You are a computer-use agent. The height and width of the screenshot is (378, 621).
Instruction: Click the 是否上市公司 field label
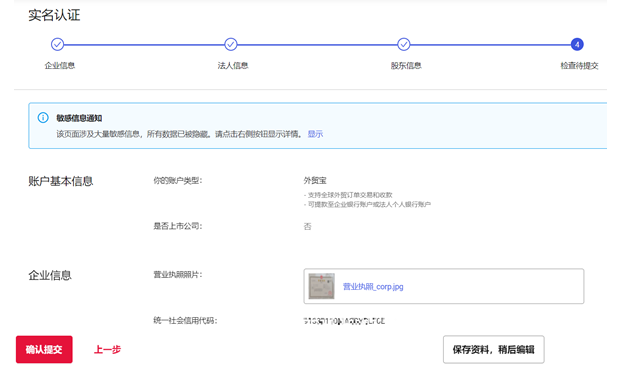click(178, 226)
